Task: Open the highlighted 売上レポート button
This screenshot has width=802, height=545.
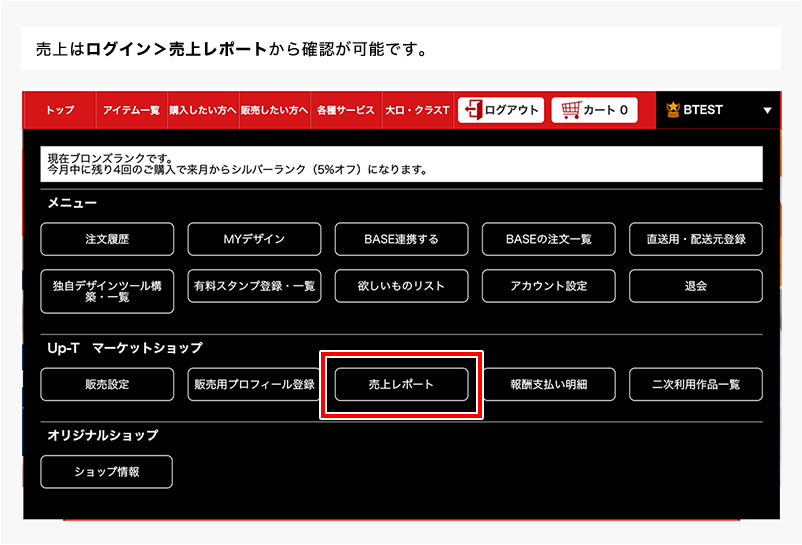Action: click(401, 385)
